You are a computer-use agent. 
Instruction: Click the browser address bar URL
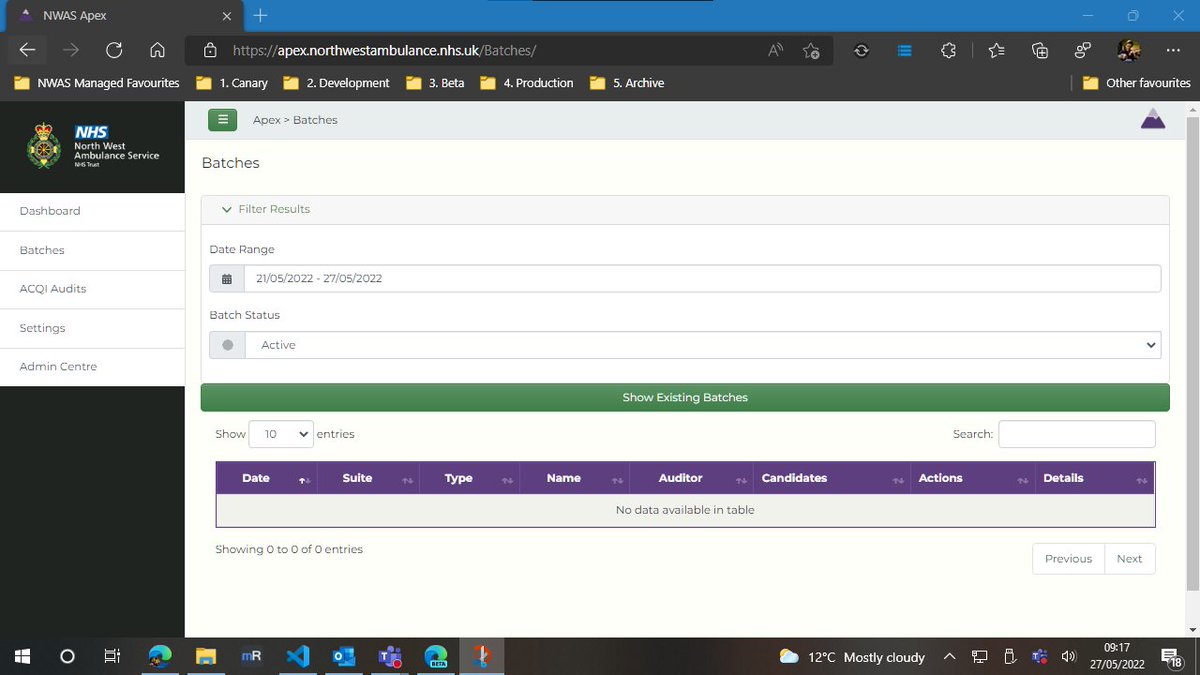click(x=385, y=50)
